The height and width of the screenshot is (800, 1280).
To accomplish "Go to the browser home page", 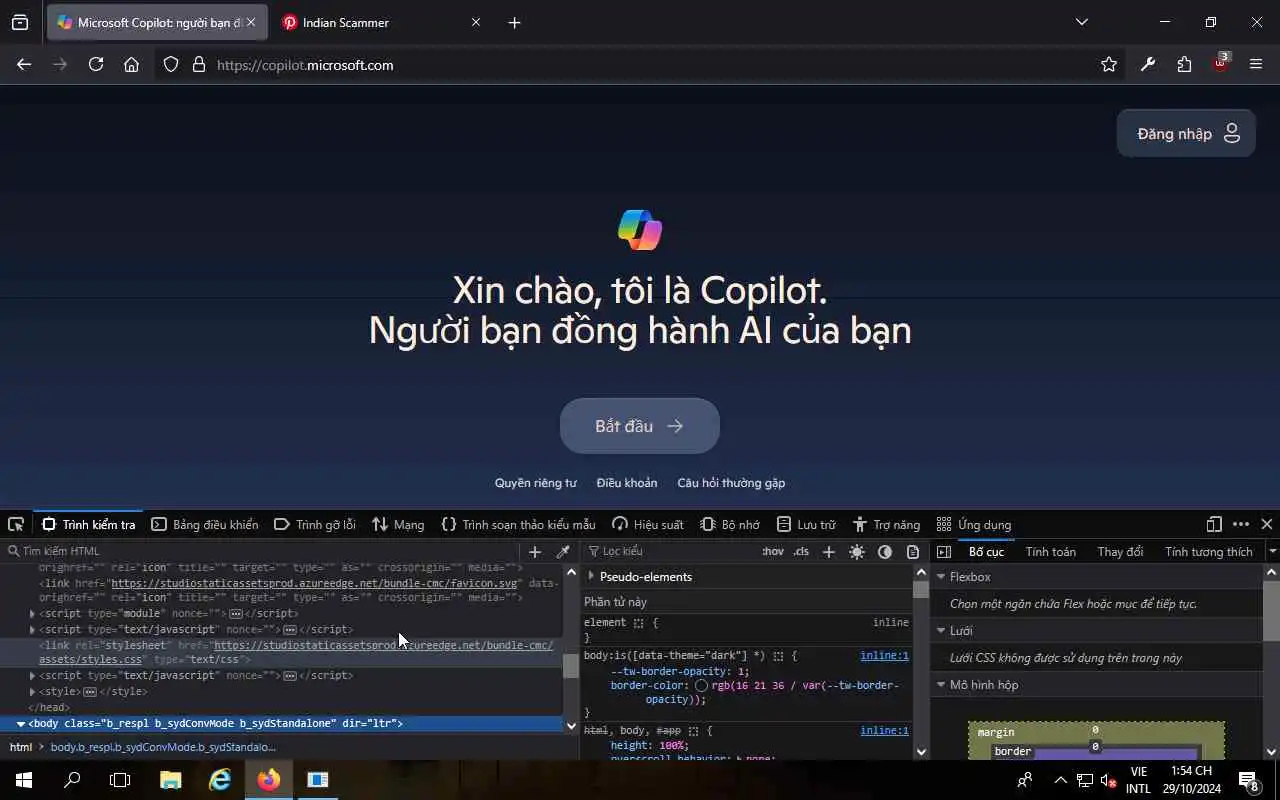I will click(131, 64).
